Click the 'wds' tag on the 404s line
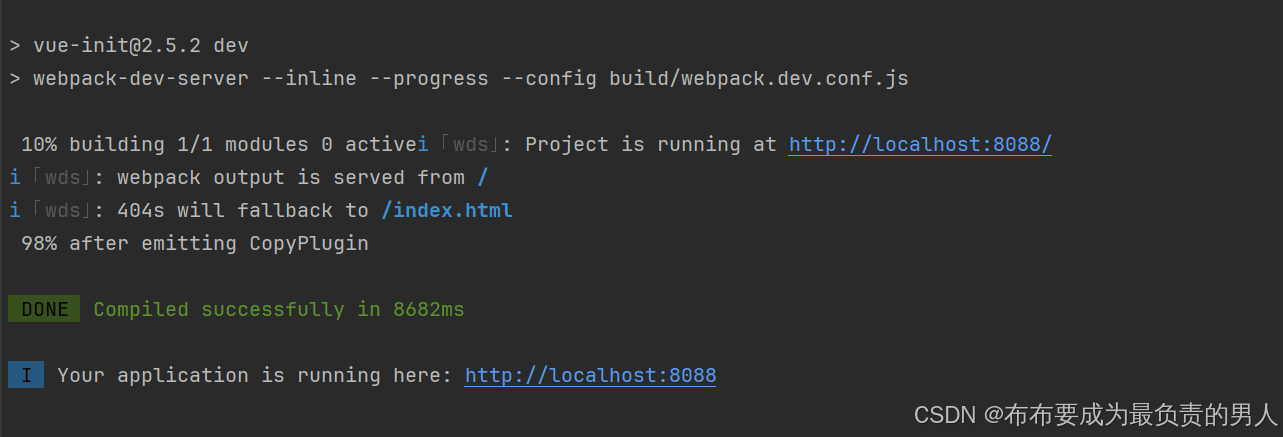1283x437 pixels. (63, 210)
